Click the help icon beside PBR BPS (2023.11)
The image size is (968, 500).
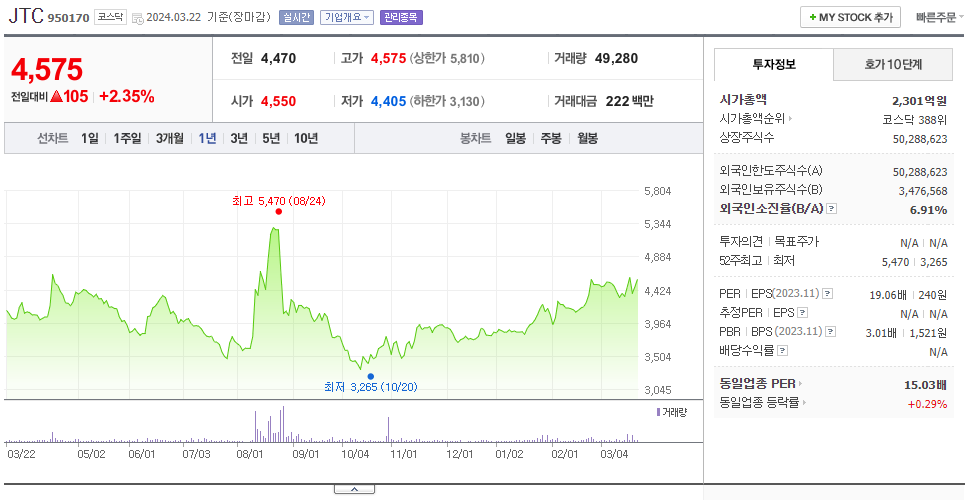831,331
